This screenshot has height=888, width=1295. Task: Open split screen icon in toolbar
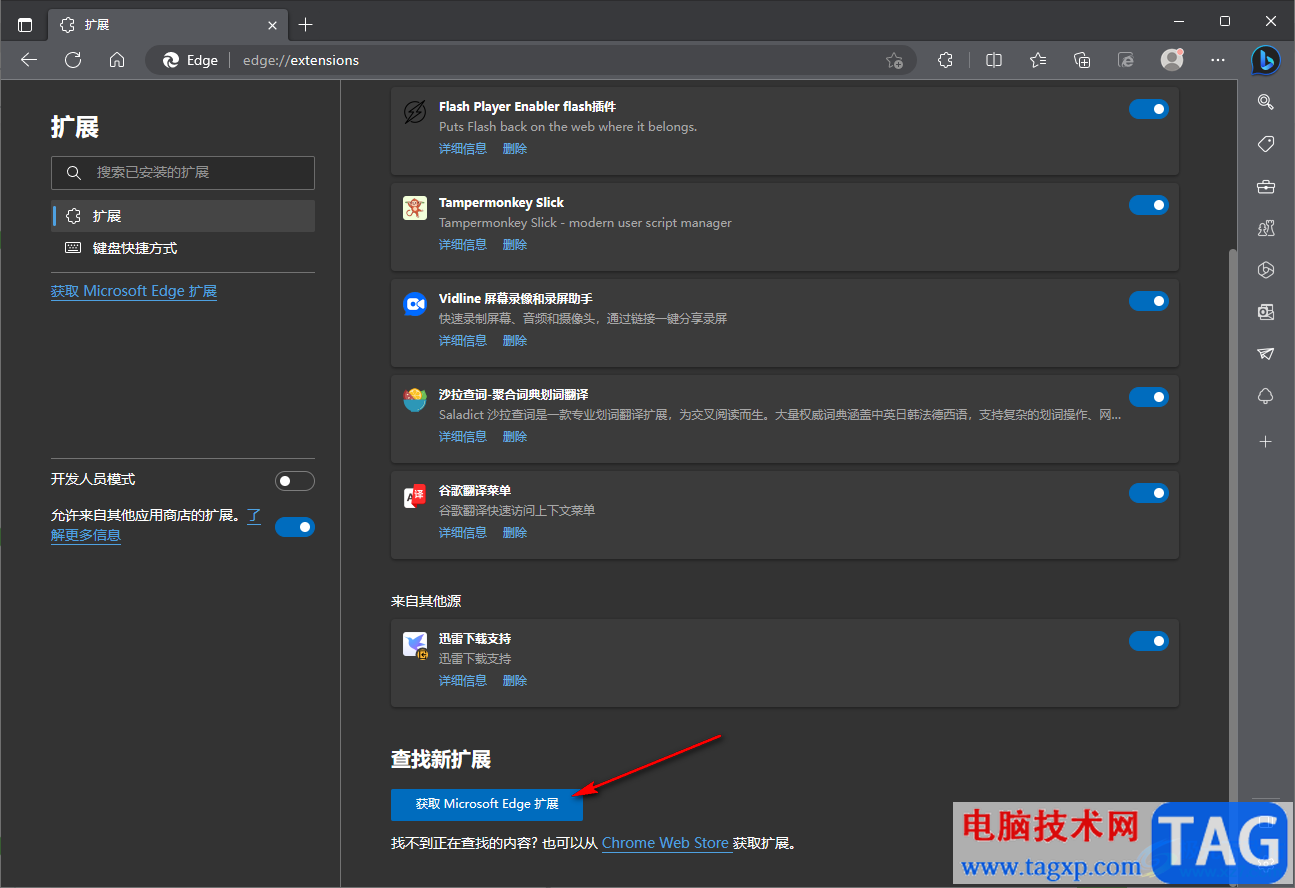click(994, 60)
